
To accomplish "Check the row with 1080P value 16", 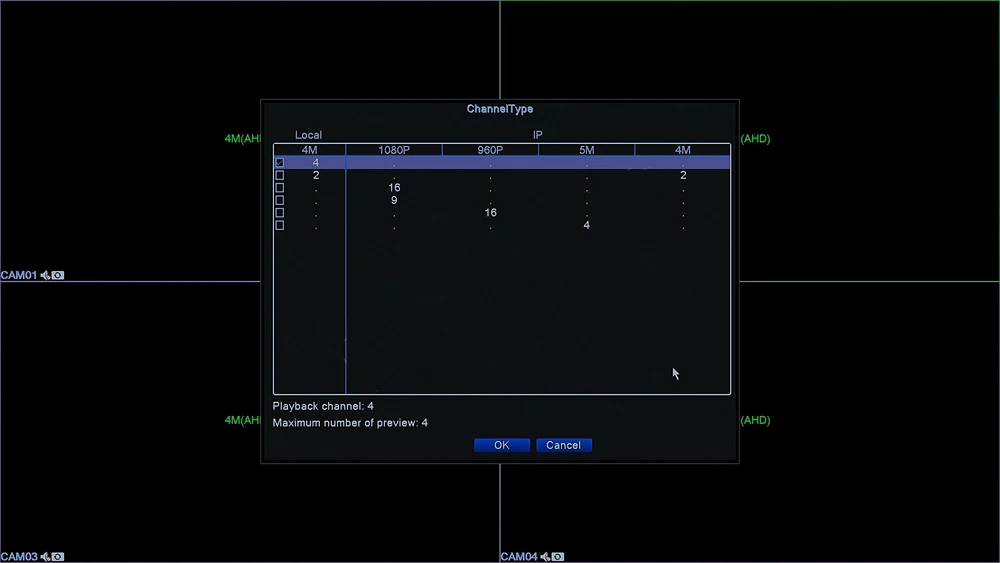I will [279, 187].
